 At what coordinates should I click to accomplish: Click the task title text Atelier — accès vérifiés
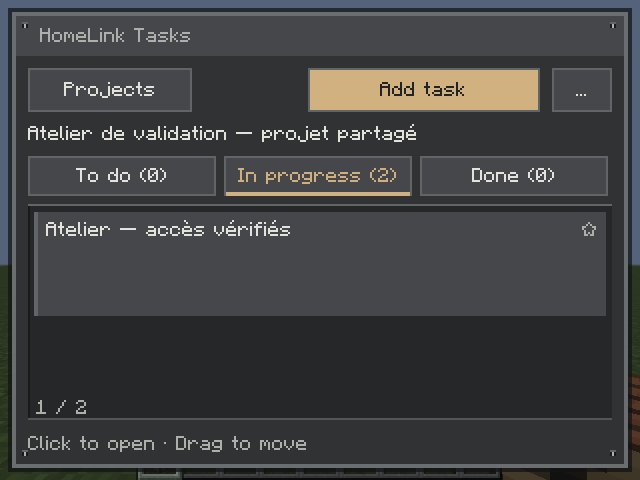coord(168,229)
